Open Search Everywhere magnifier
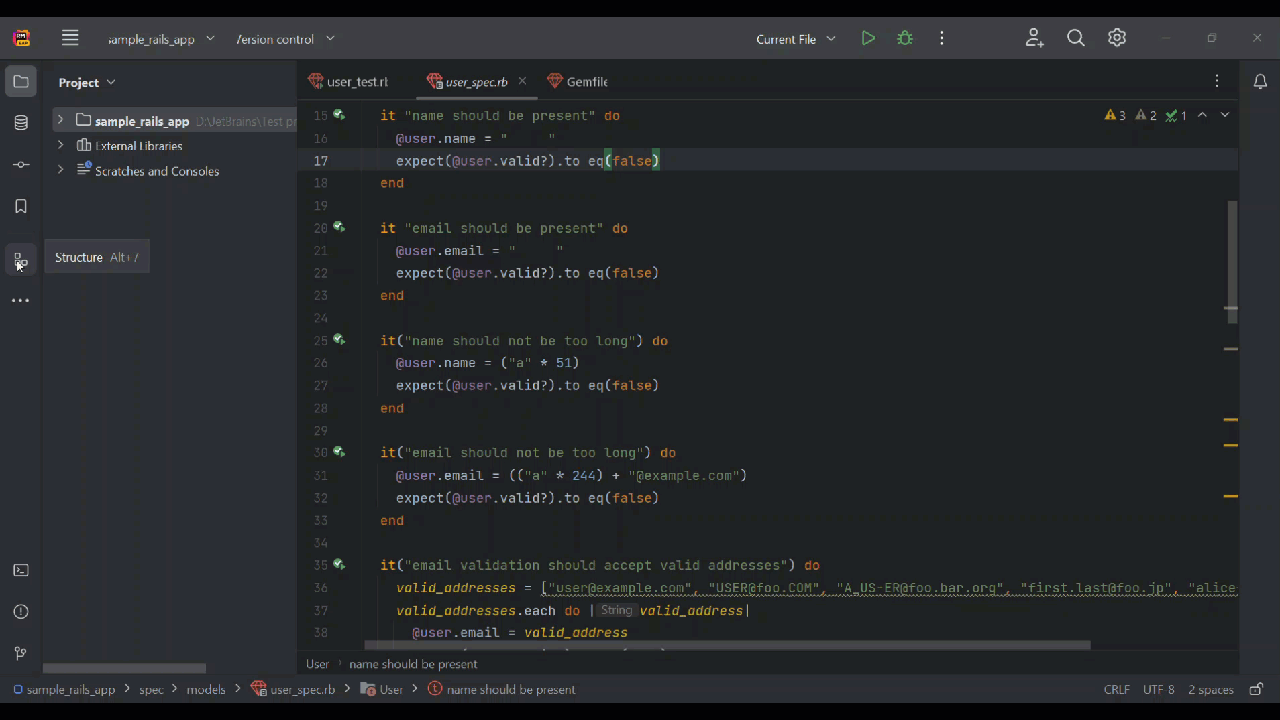 pos(1076,38)
